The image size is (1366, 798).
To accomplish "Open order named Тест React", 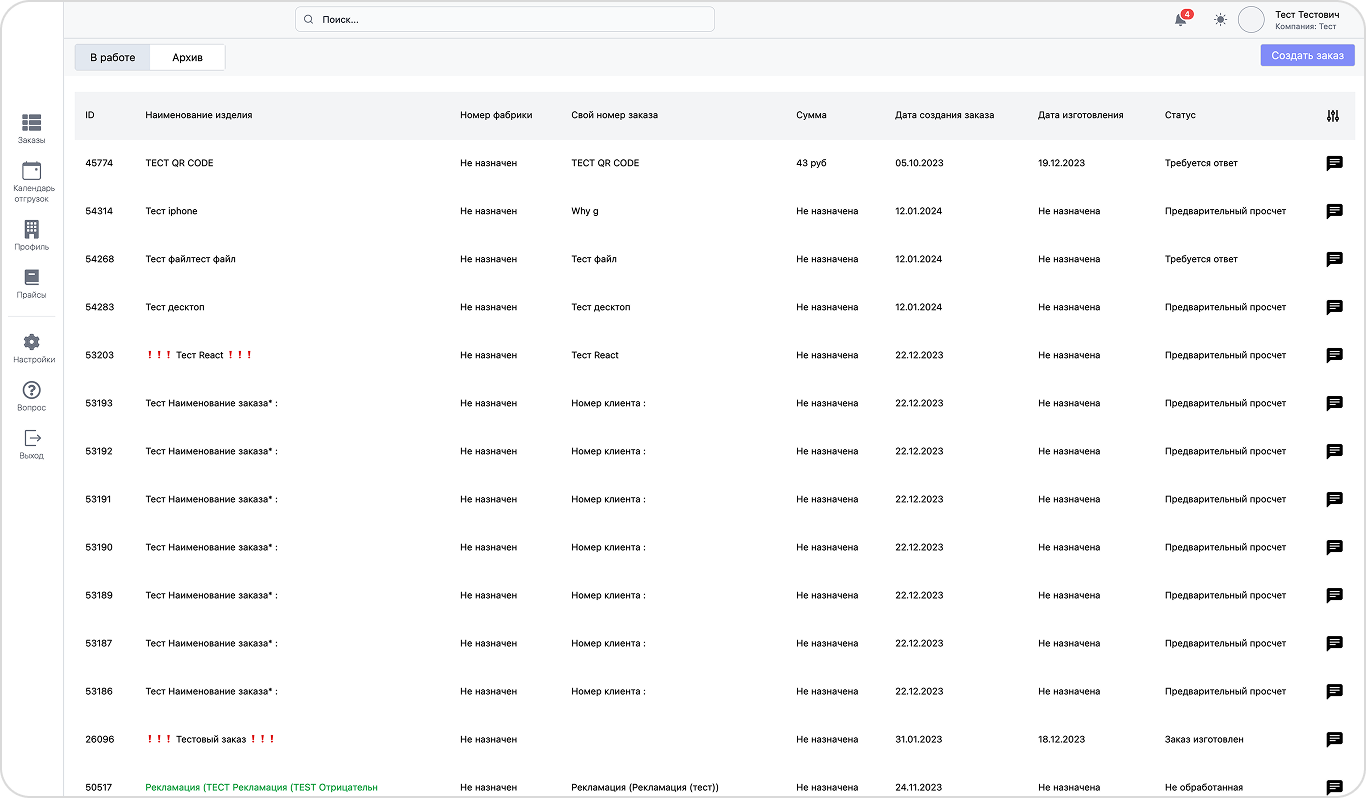I will [x=199, y=355].
